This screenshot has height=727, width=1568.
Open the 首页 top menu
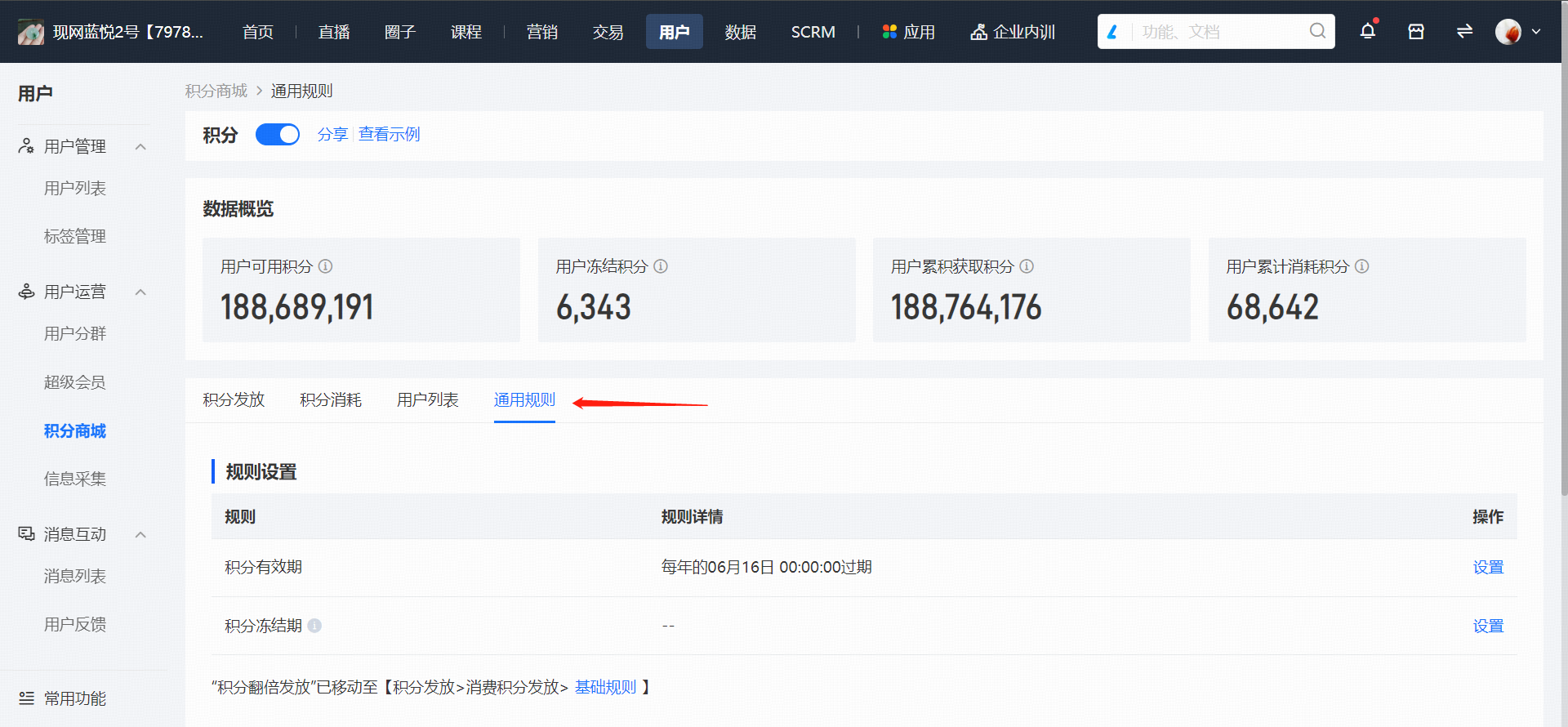[x=258, y=32]
